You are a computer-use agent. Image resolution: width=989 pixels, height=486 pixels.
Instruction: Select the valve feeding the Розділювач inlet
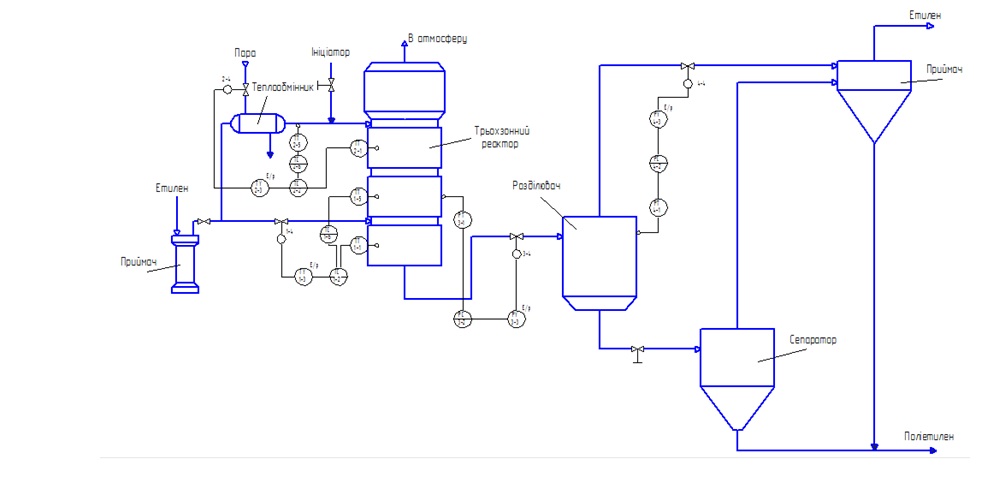pyautogui.click(x=517, y=236)
